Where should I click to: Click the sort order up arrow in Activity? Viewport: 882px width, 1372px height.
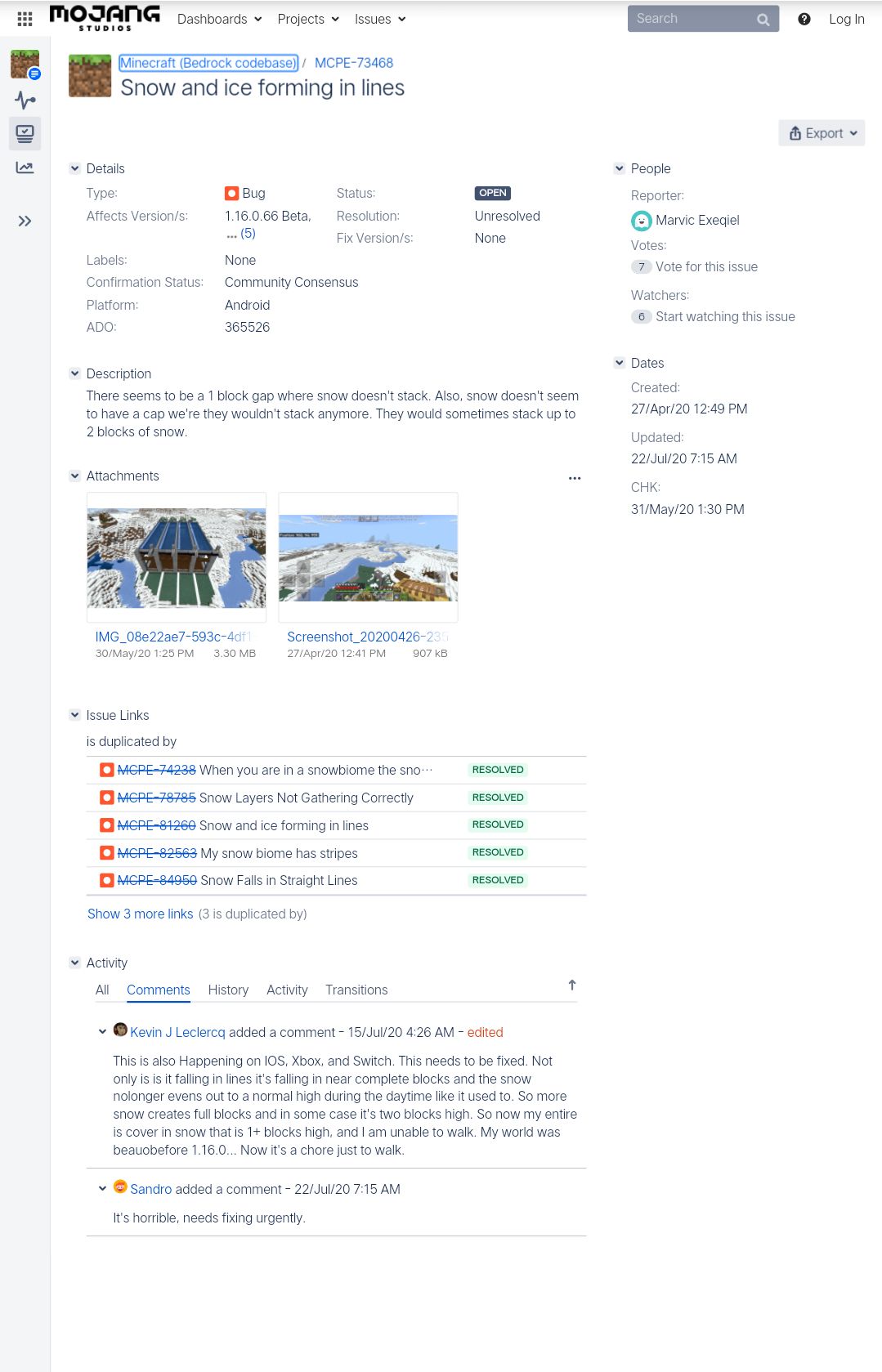[572, 985]
